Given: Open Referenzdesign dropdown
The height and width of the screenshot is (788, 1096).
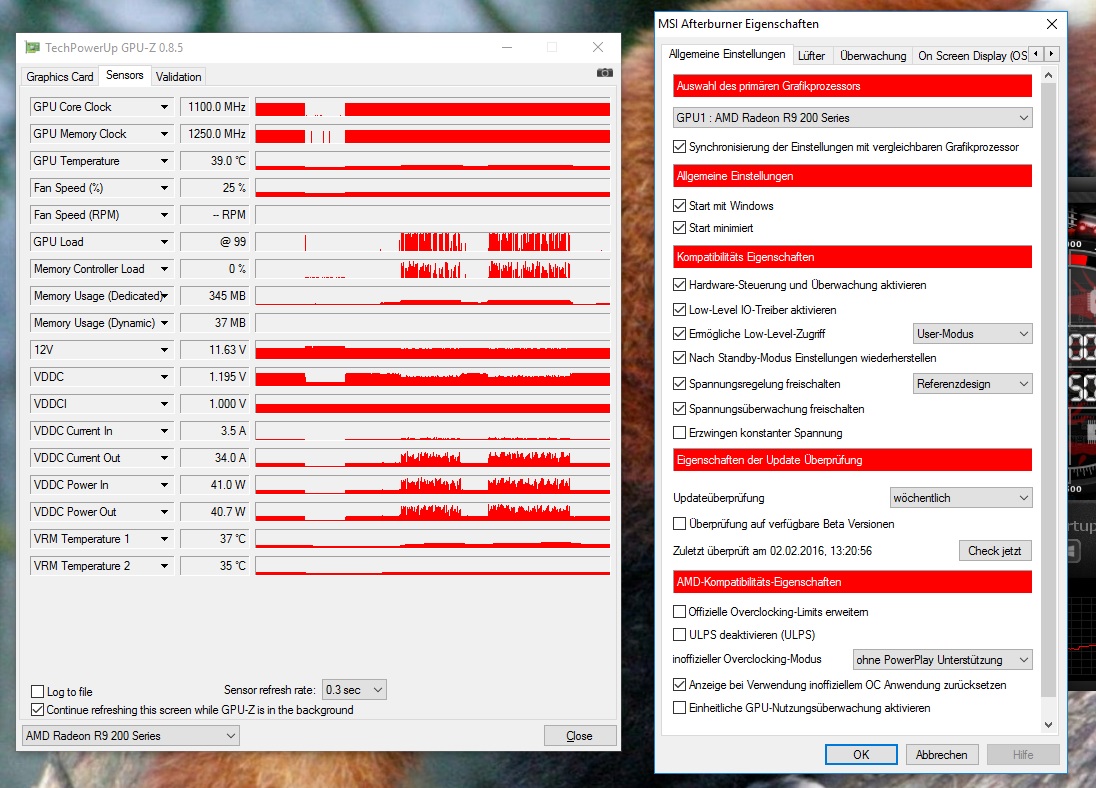Looking at the screenshot, I should pyautogui.click(x=972, y=384).
